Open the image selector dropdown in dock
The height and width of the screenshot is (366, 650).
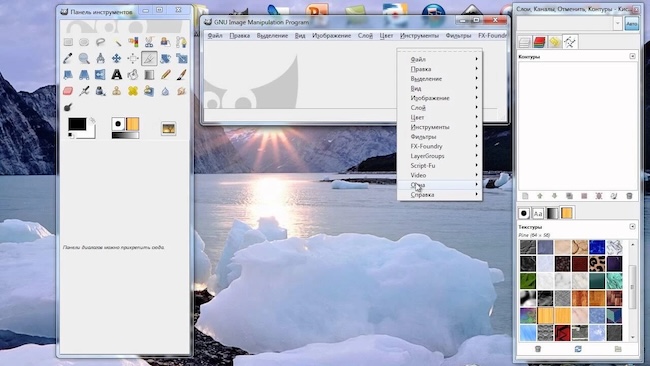(x=618, y=24)
